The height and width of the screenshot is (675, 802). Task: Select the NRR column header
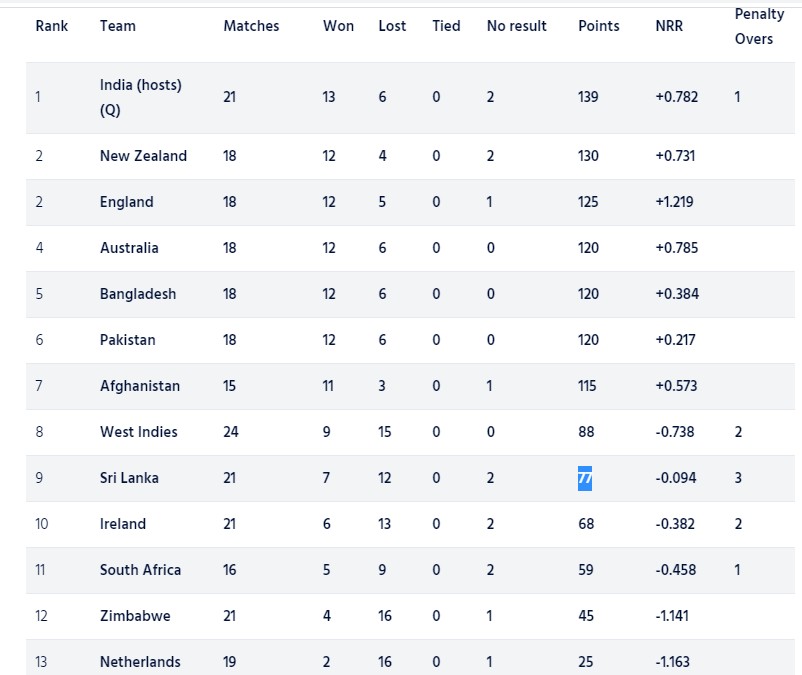(x=669, y=26)
